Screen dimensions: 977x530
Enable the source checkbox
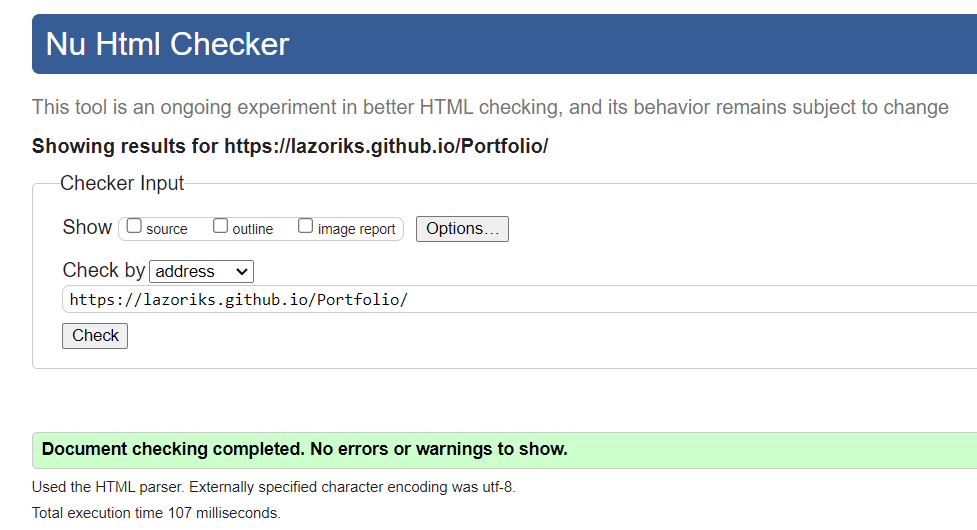134,226
